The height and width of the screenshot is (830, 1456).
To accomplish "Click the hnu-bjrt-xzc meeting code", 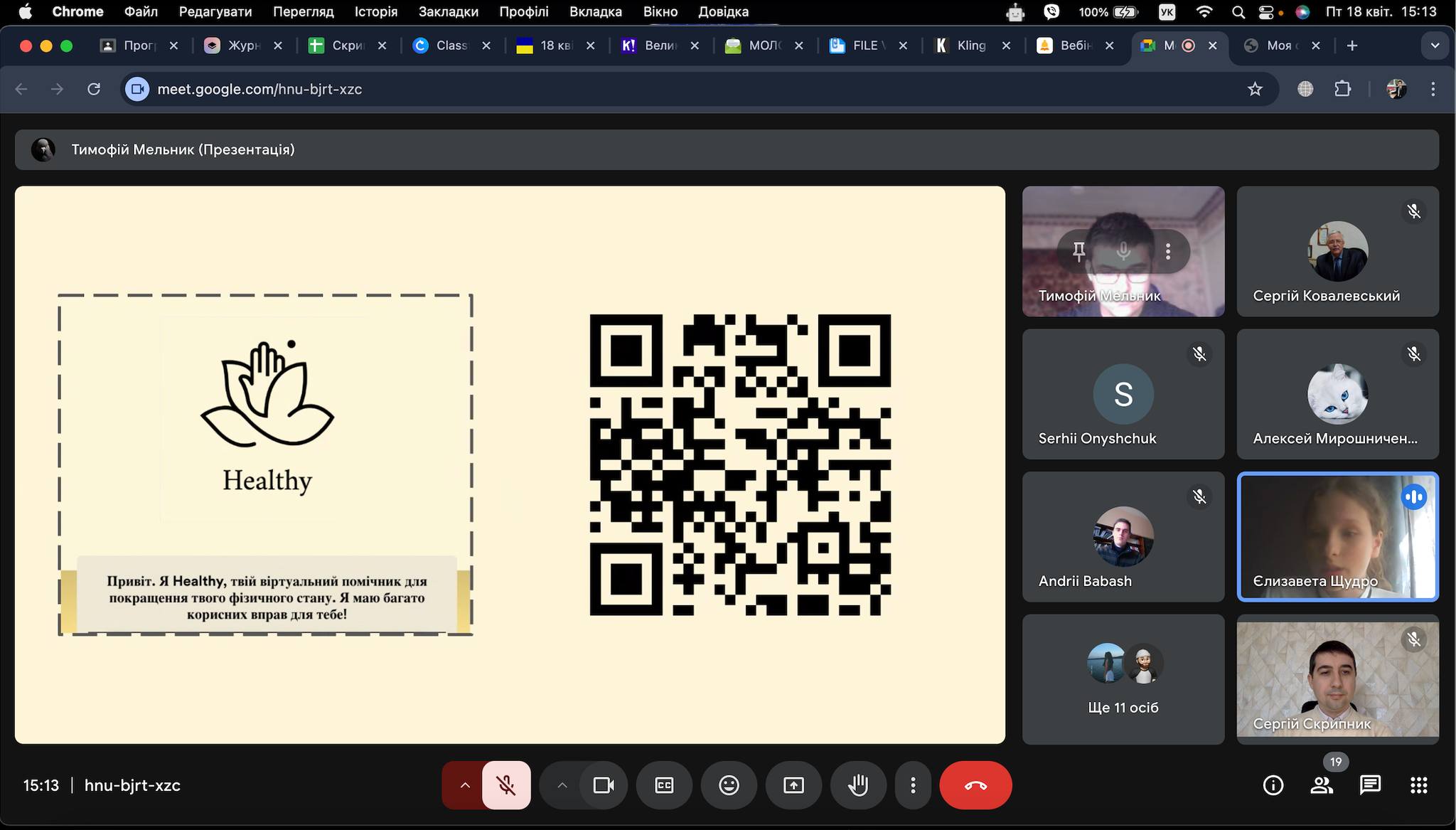I will [132, 785].
